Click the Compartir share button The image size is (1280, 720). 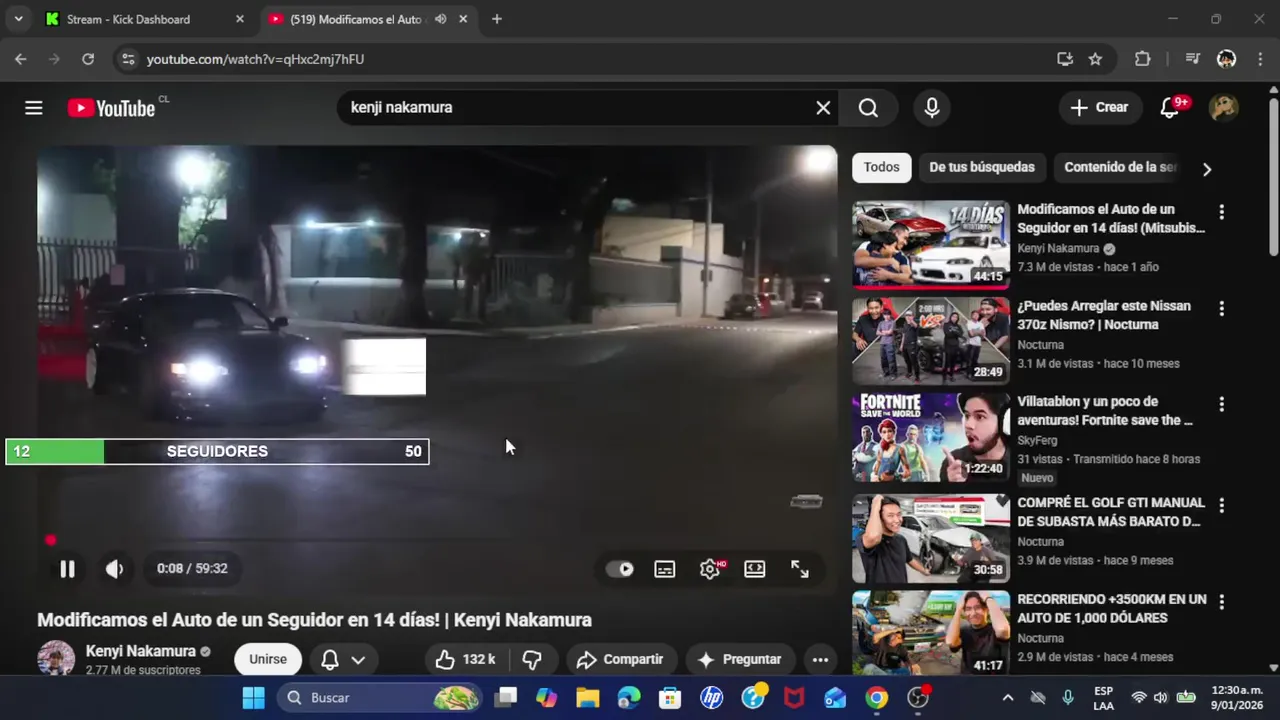click(x=621, y=659)
